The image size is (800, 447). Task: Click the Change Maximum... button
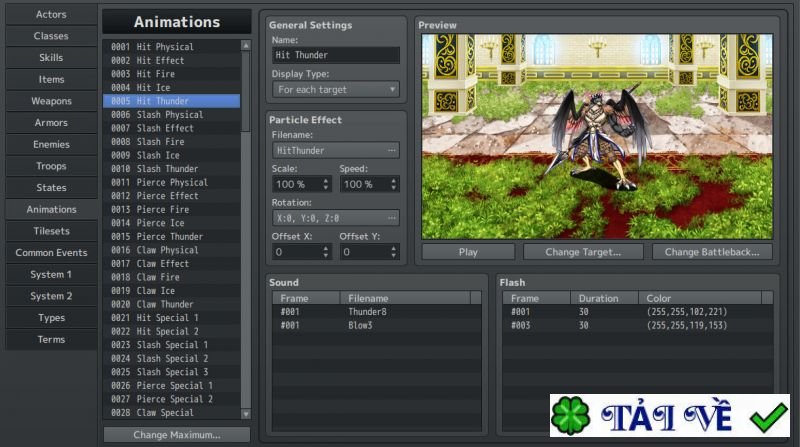[x=177, y=435]
